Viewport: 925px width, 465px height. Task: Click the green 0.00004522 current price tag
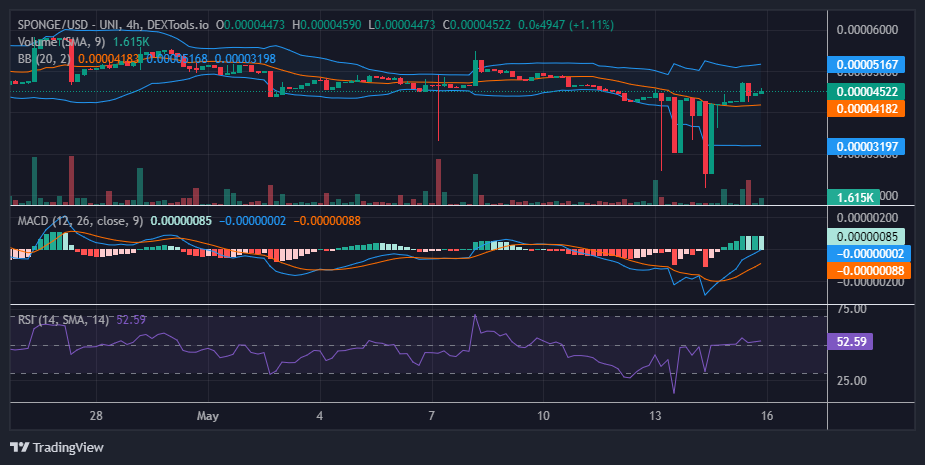click(x=866, y=91)
